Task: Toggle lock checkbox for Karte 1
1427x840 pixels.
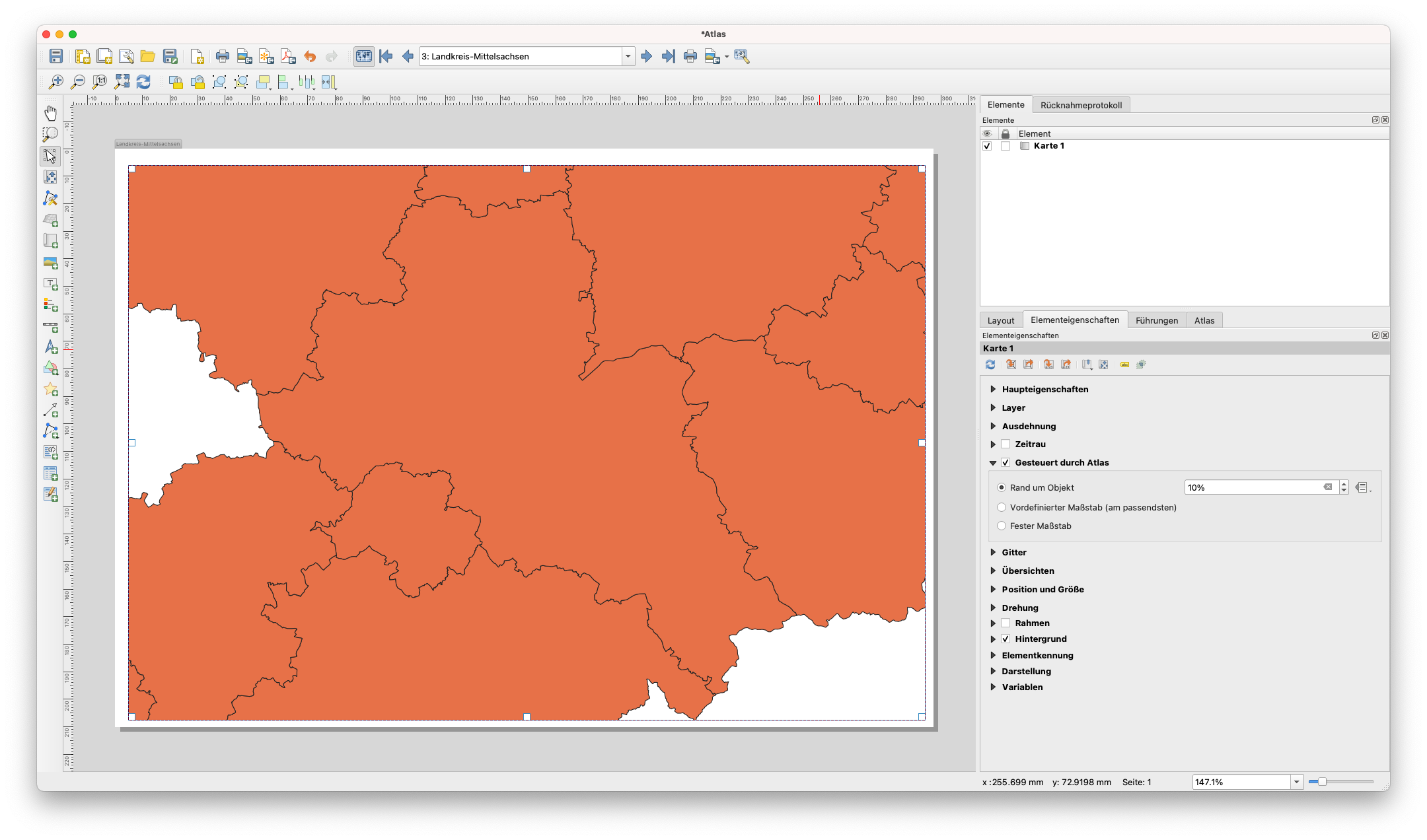Action: click(1006, 146)
